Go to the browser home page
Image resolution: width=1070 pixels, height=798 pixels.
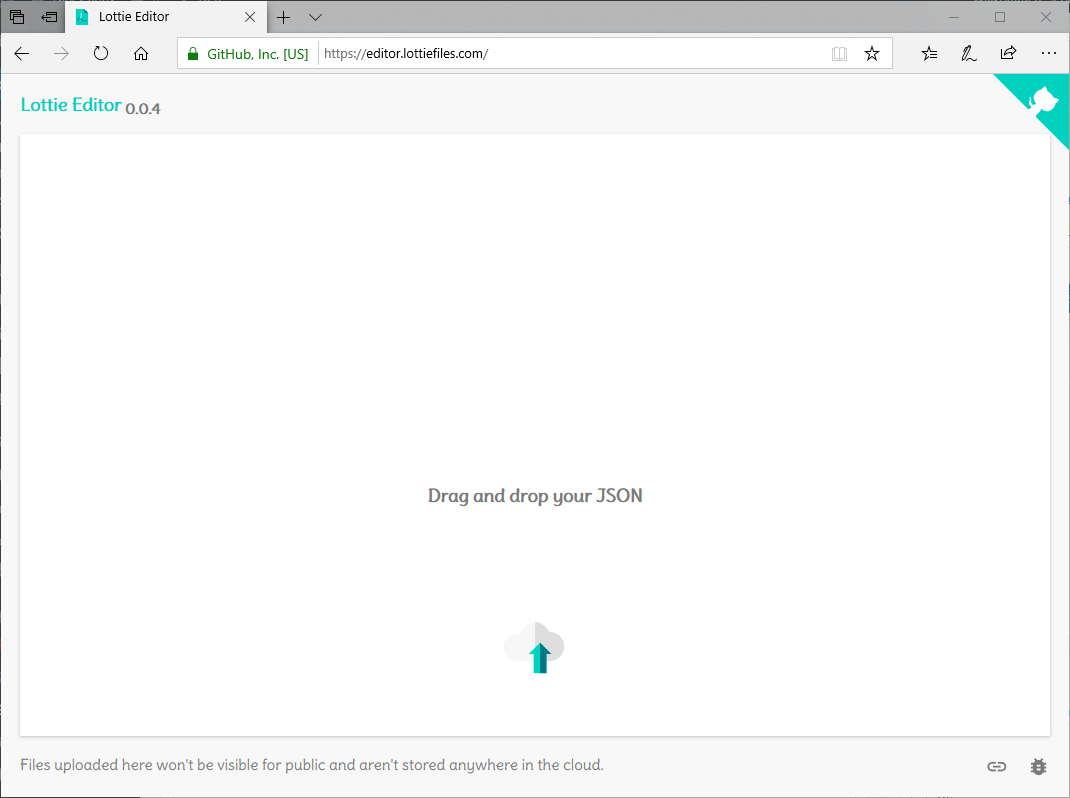141,54
